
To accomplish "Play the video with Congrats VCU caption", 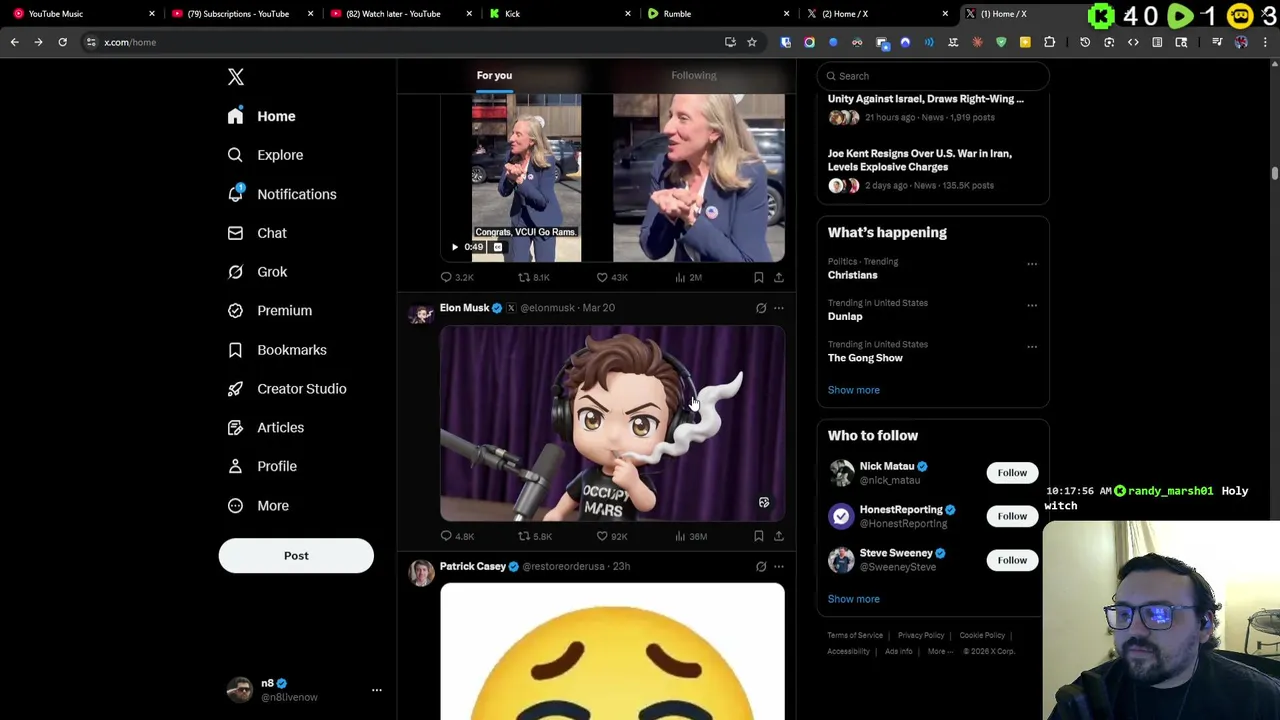I will 455,247.
